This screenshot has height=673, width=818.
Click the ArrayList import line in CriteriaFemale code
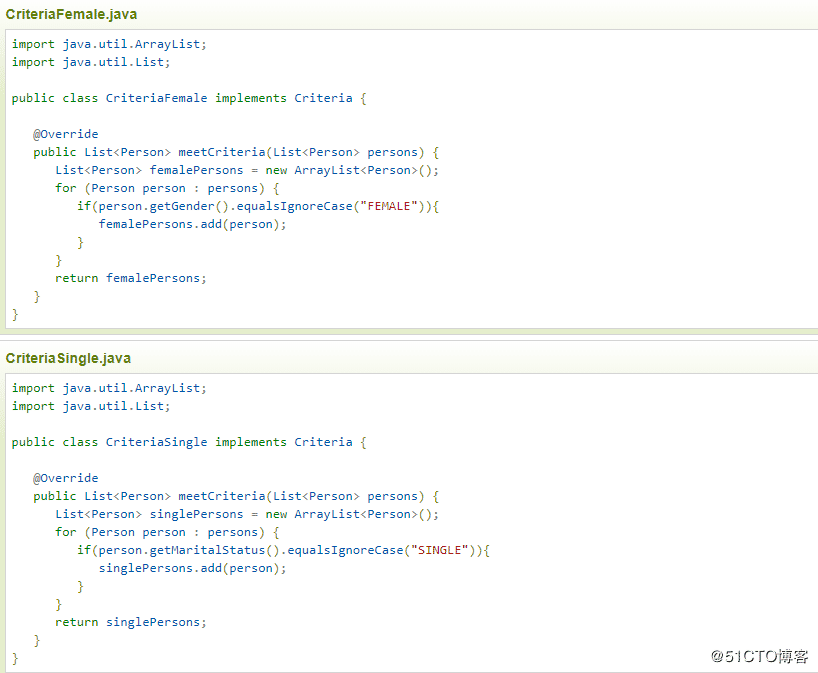point(110,44)
